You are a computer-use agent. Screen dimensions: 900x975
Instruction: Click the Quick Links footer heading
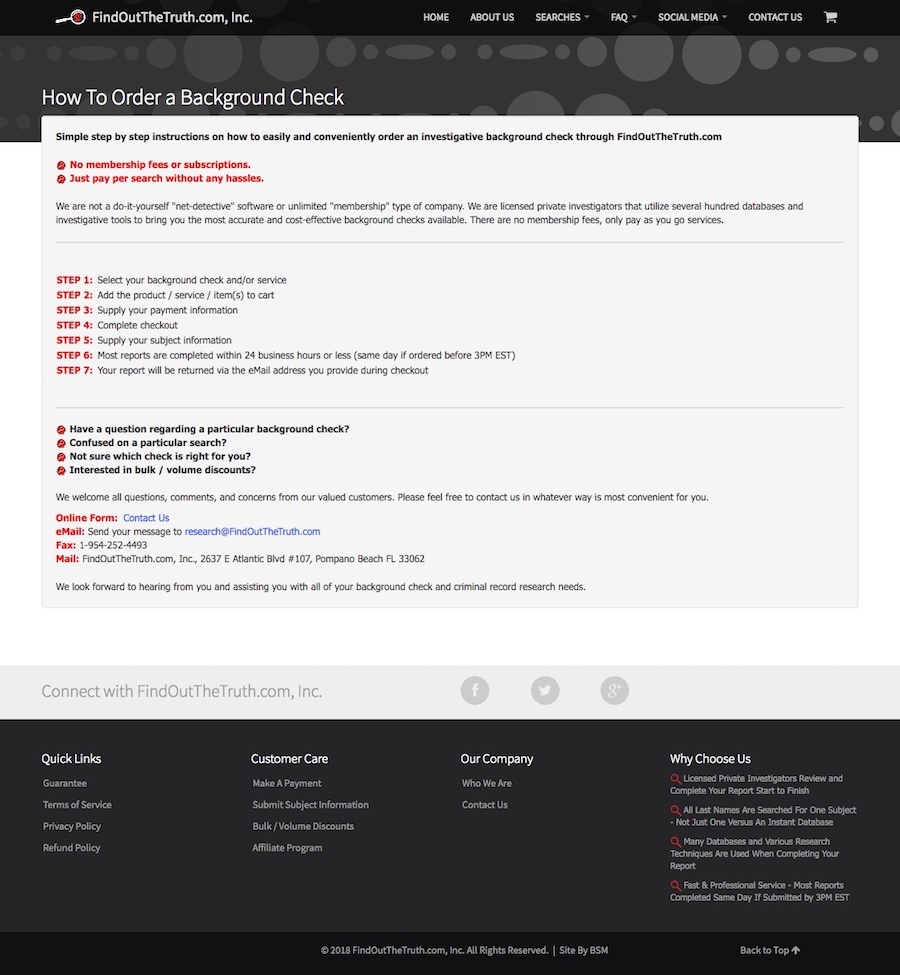click(x=72, y=759)
